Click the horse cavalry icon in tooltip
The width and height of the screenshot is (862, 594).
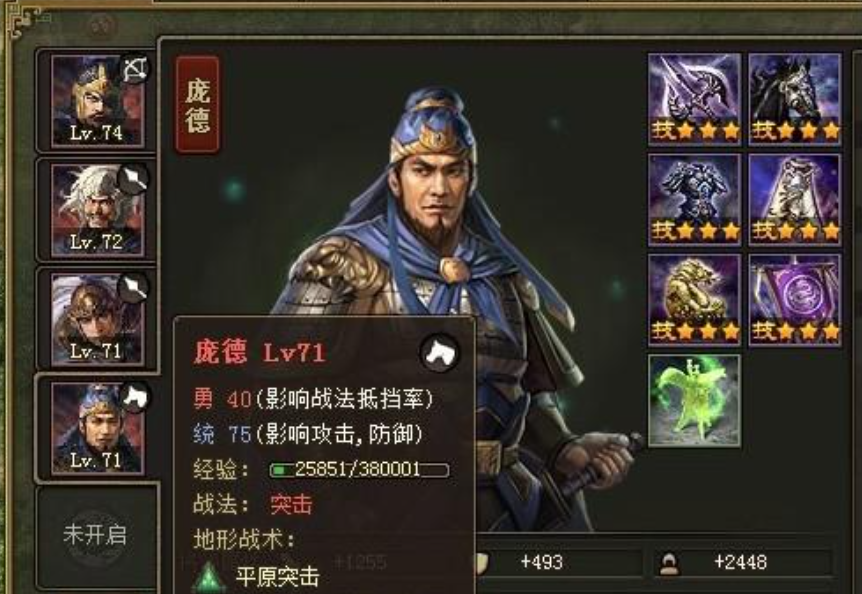tap(439, 352)
